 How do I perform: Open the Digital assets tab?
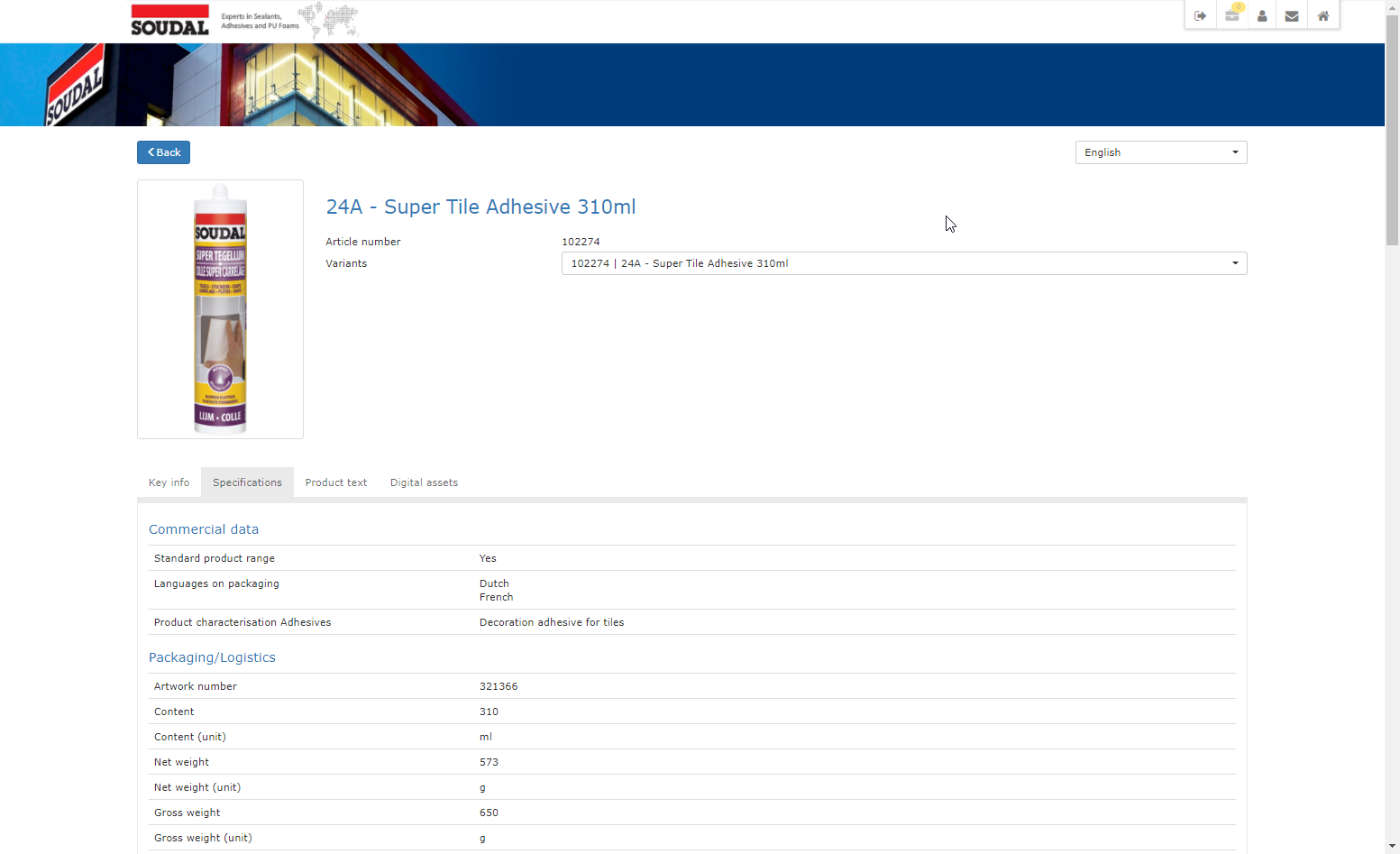(424, 482)
